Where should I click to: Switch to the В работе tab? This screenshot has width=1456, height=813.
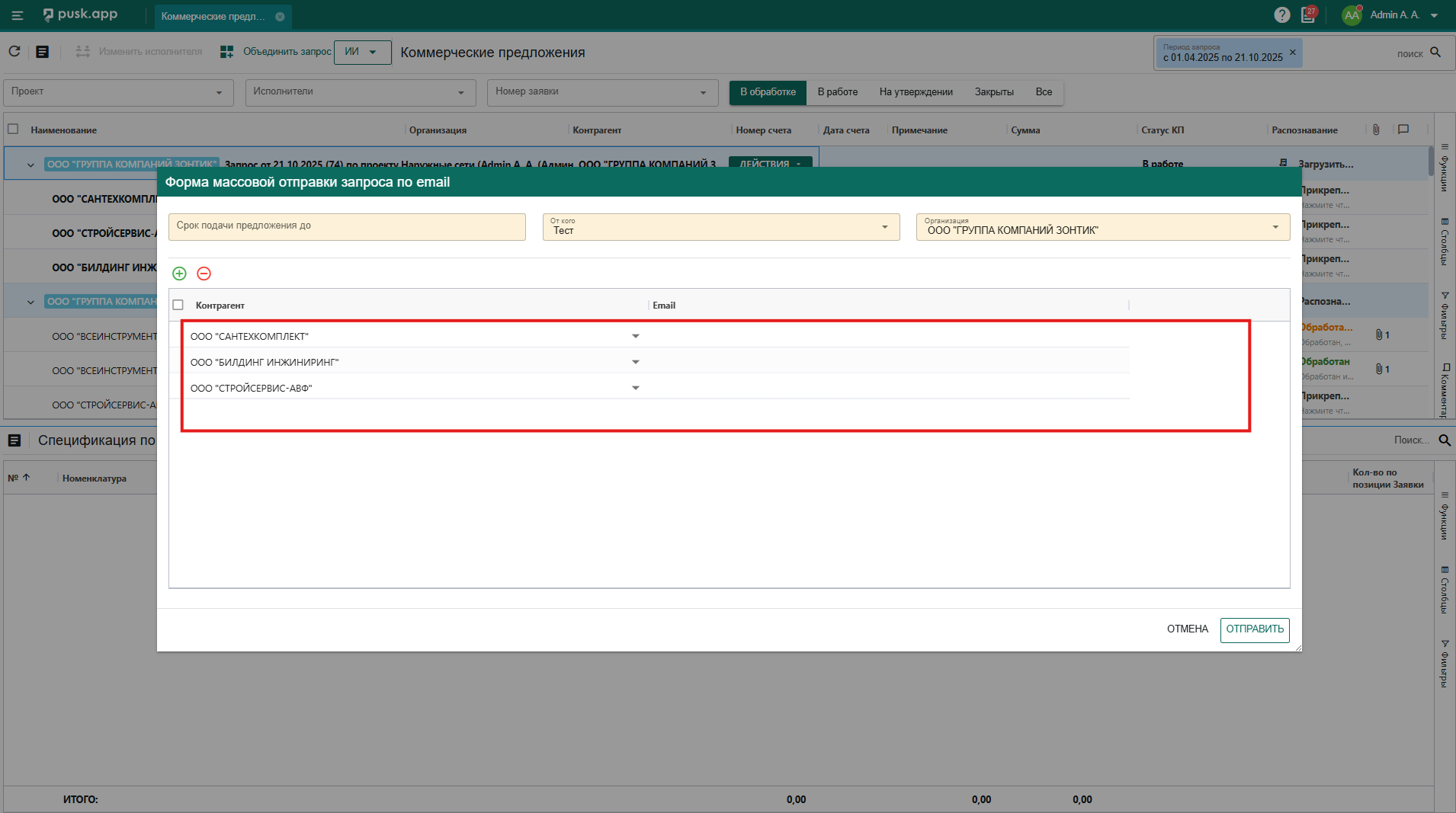[837, 92]
